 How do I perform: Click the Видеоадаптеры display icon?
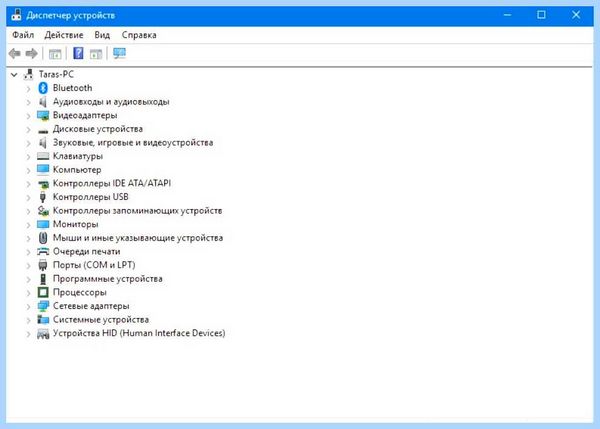[x=43, y=115]
